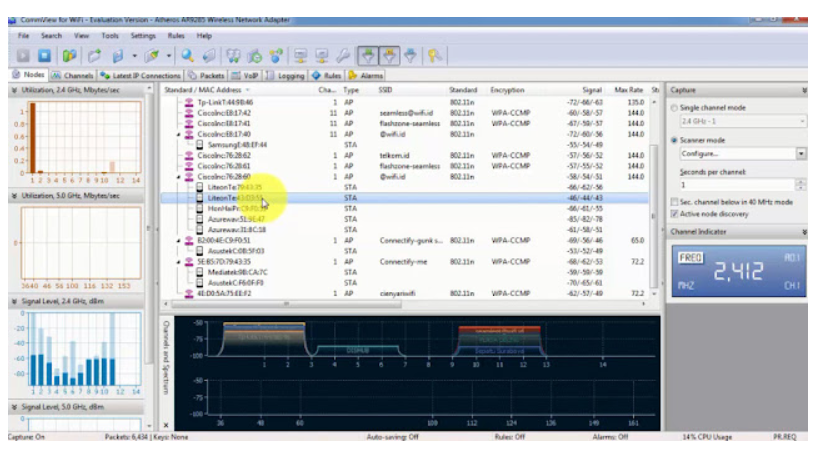The image size is (818, 457).
Task: Click the open folder icon in toolbar
Action: (x=94, y=55)
